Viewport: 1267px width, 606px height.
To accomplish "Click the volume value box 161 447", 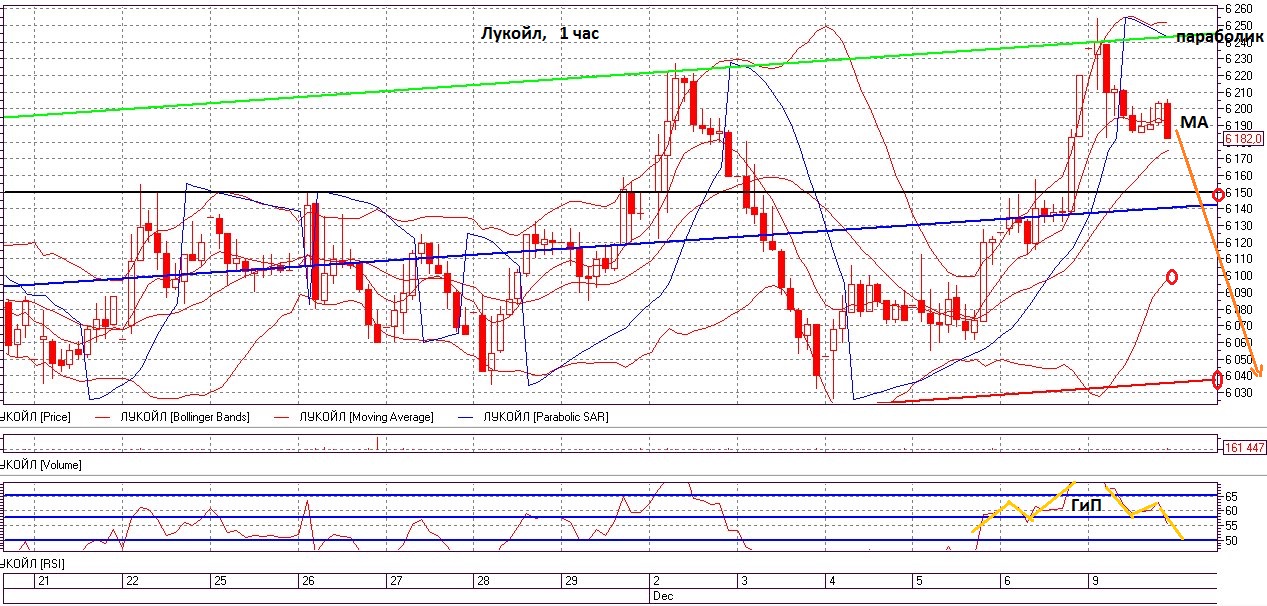I will (1243, 447).
